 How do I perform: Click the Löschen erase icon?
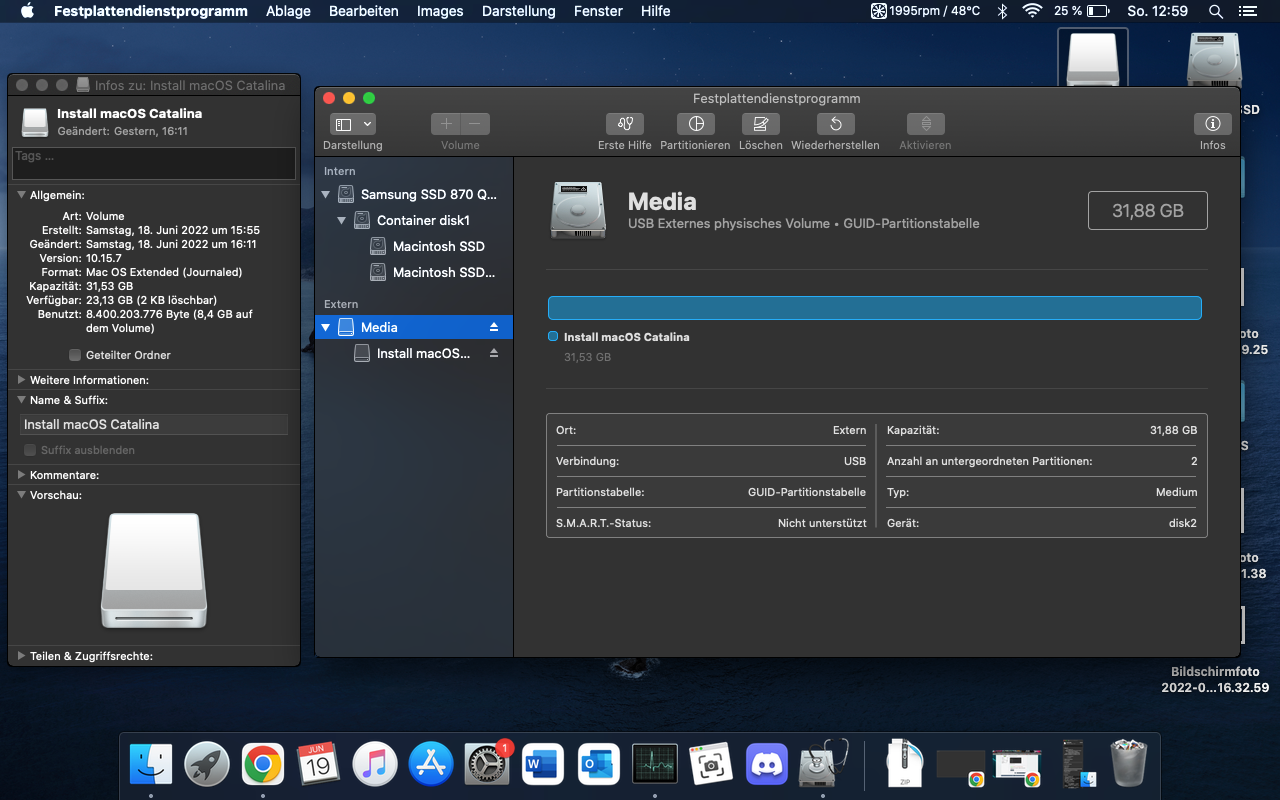(760, 124)
